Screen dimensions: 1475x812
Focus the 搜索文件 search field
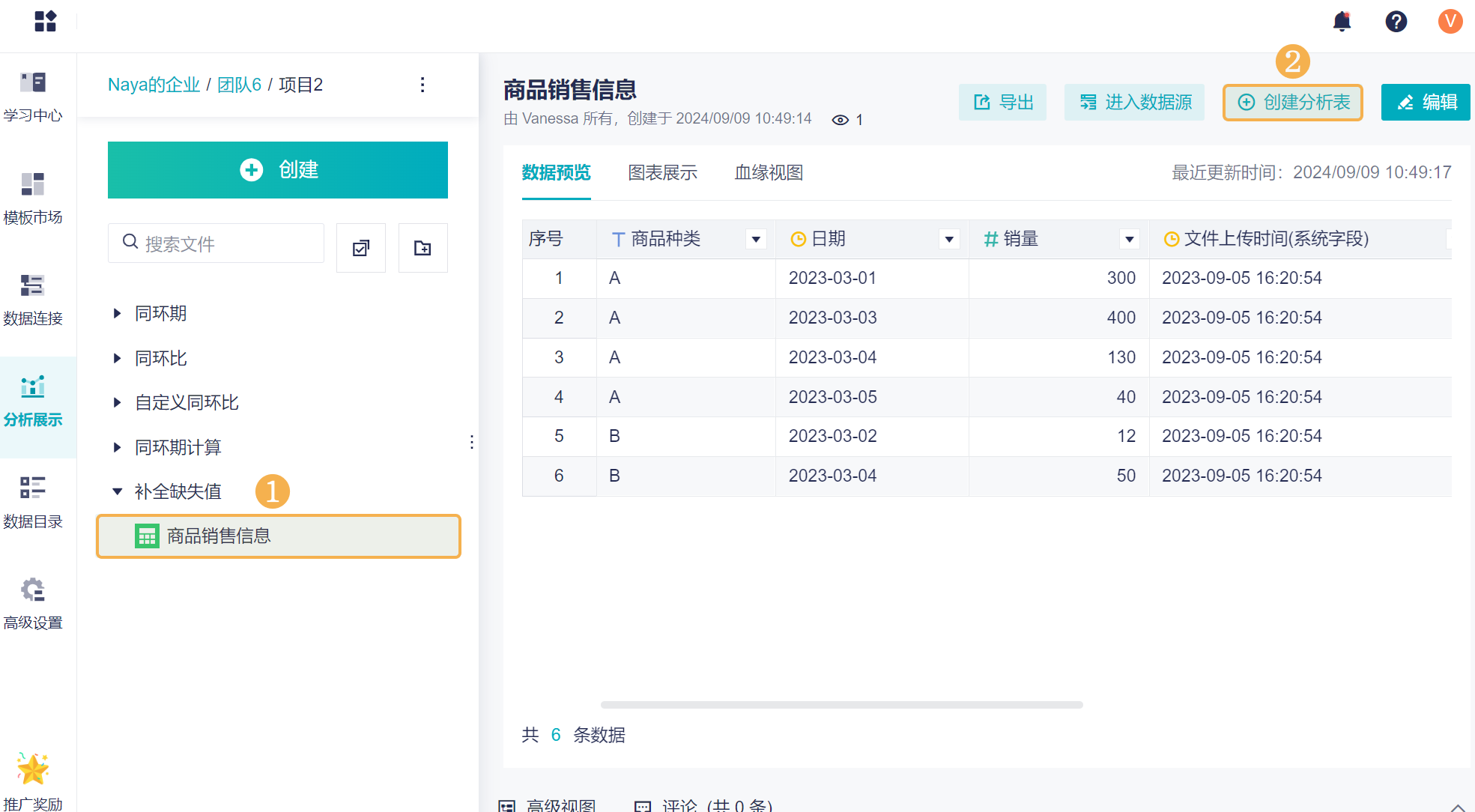point(216,243)
